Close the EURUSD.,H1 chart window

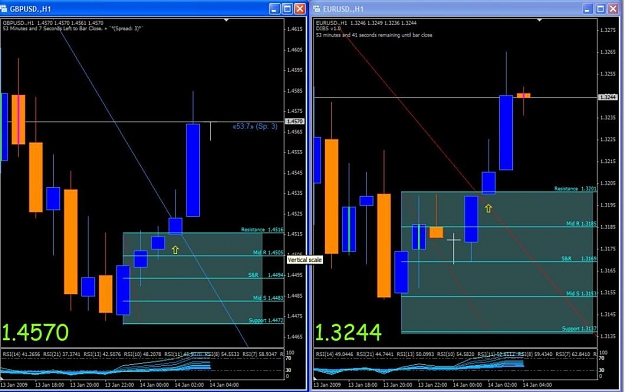point(613,9)
